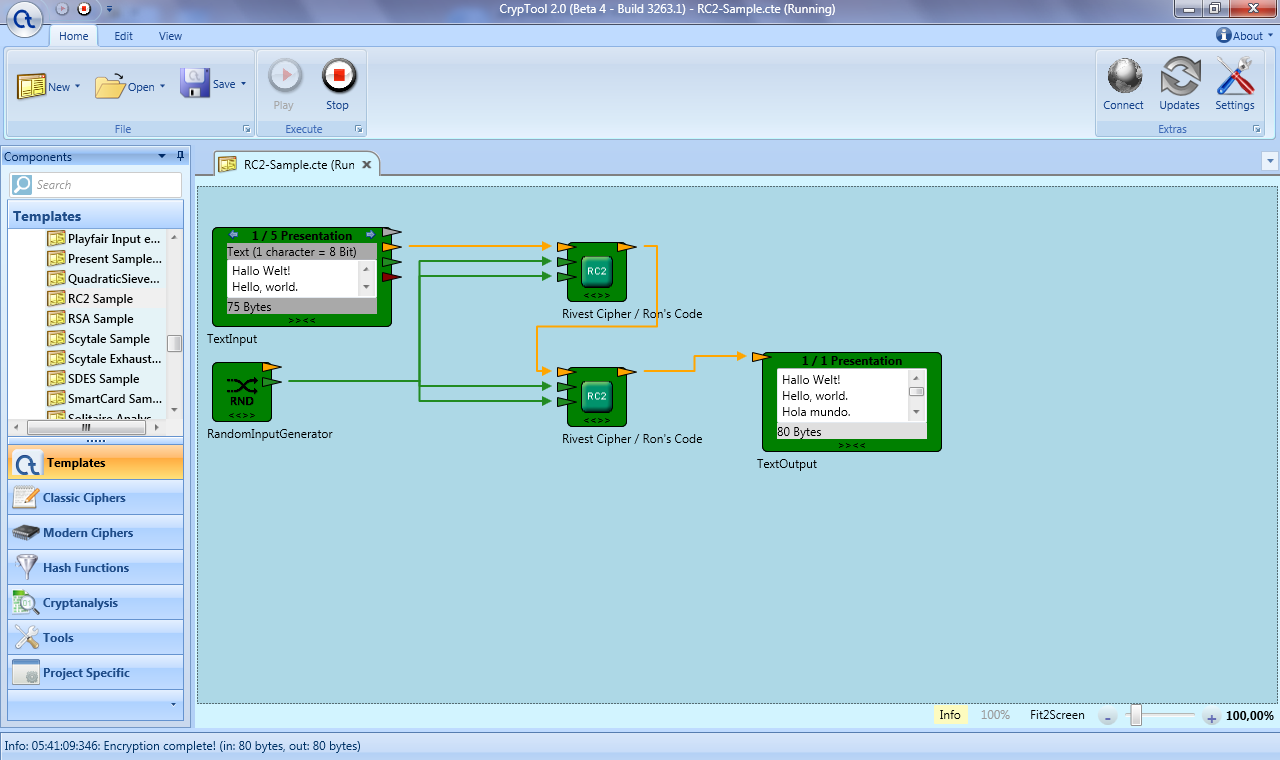This screenshot has height=760, width=1280.
Task: Click Fit2Screen button
Action: coord(1057,715)
